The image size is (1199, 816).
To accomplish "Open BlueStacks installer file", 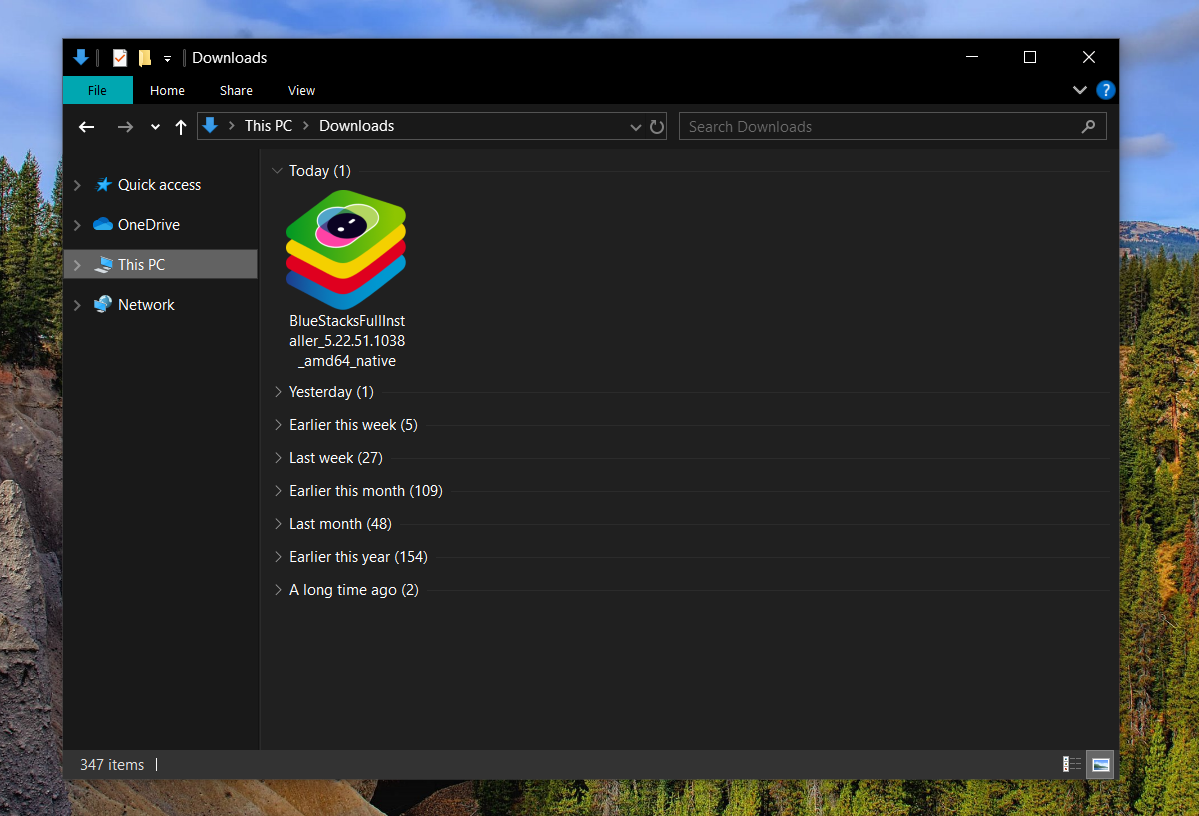I will point(346,250).
